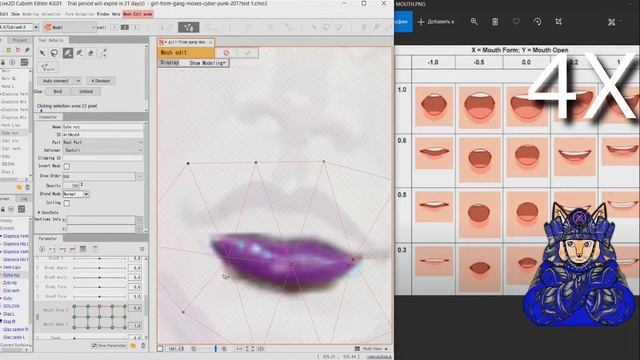This screenshot has width=640, height=360.
Task: Click zoom icon in Photos window
Action: (x=474, y=22)
